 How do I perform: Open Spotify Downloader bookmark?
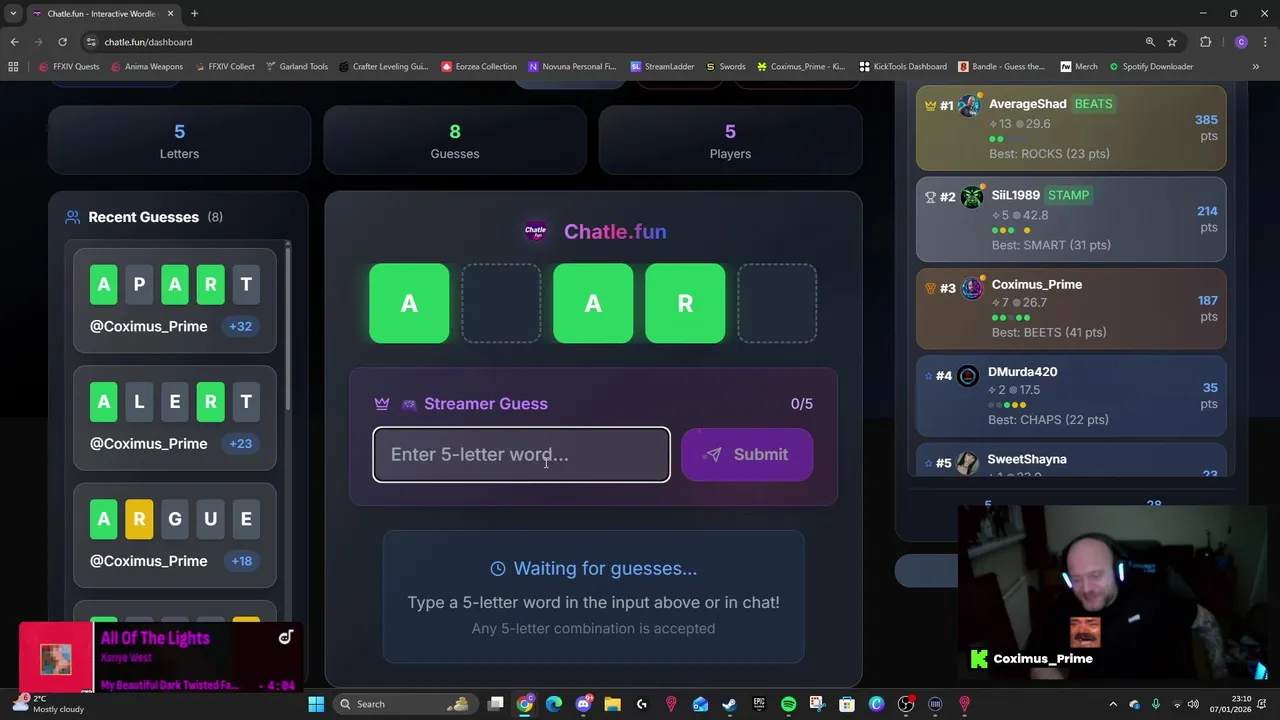(1150, 67)
